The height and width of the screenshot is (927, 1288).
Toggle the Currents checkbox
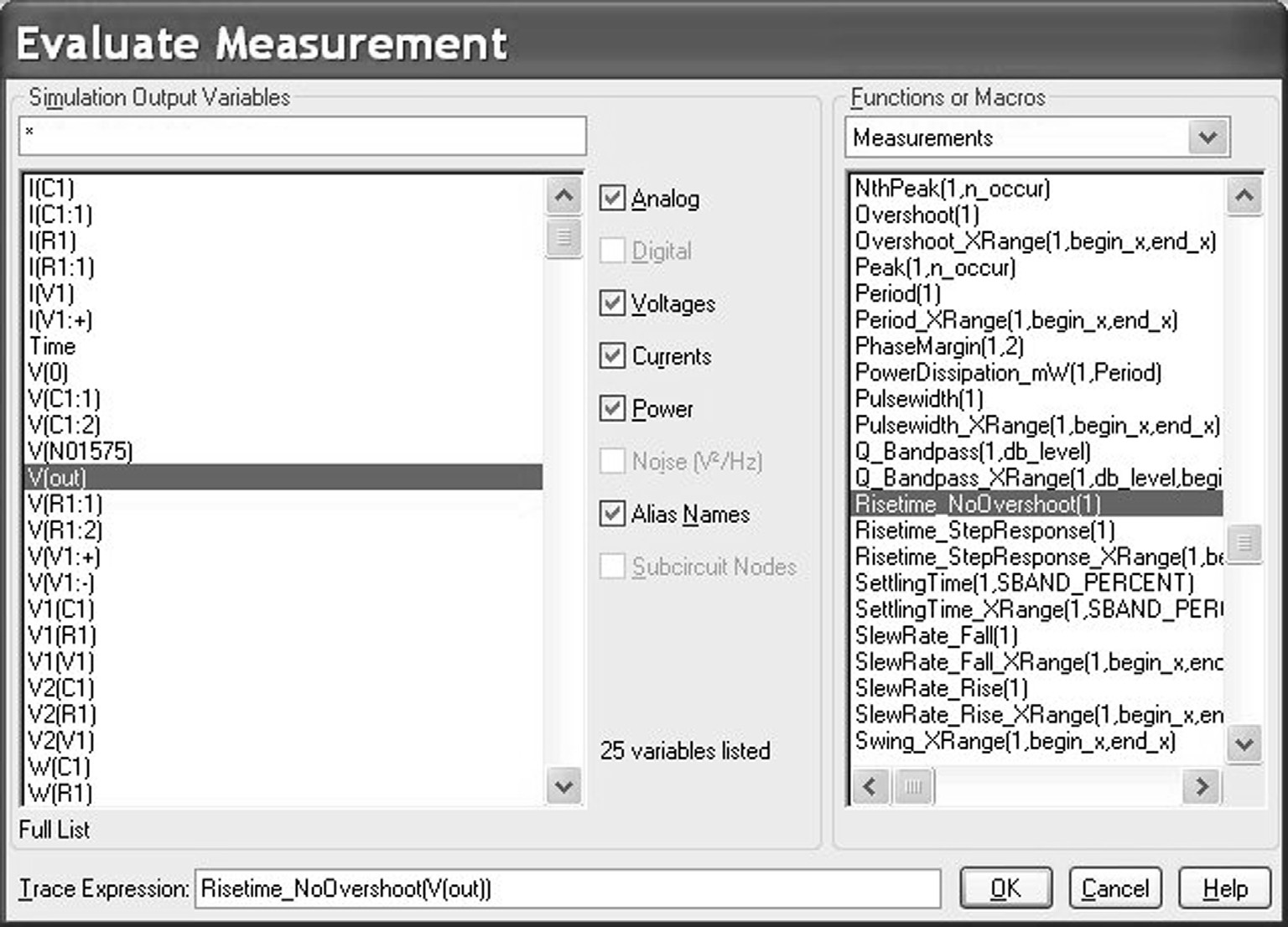[x=612, y=356]
